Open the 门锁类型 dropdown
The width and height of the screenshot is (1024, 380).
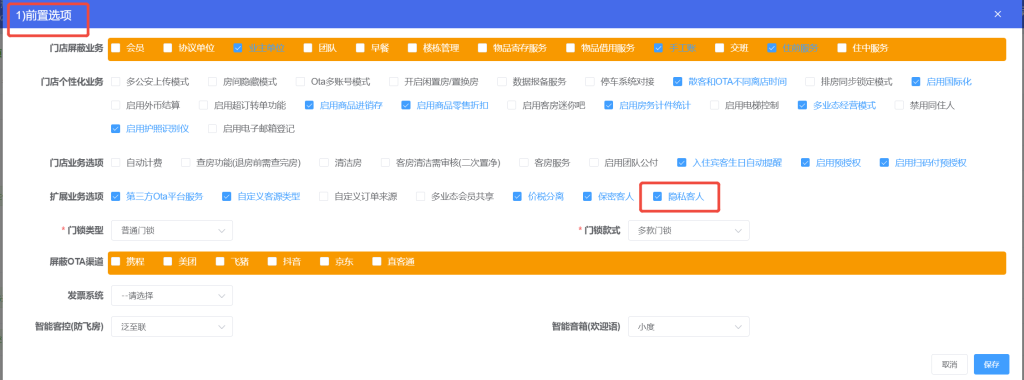point(172,230)
